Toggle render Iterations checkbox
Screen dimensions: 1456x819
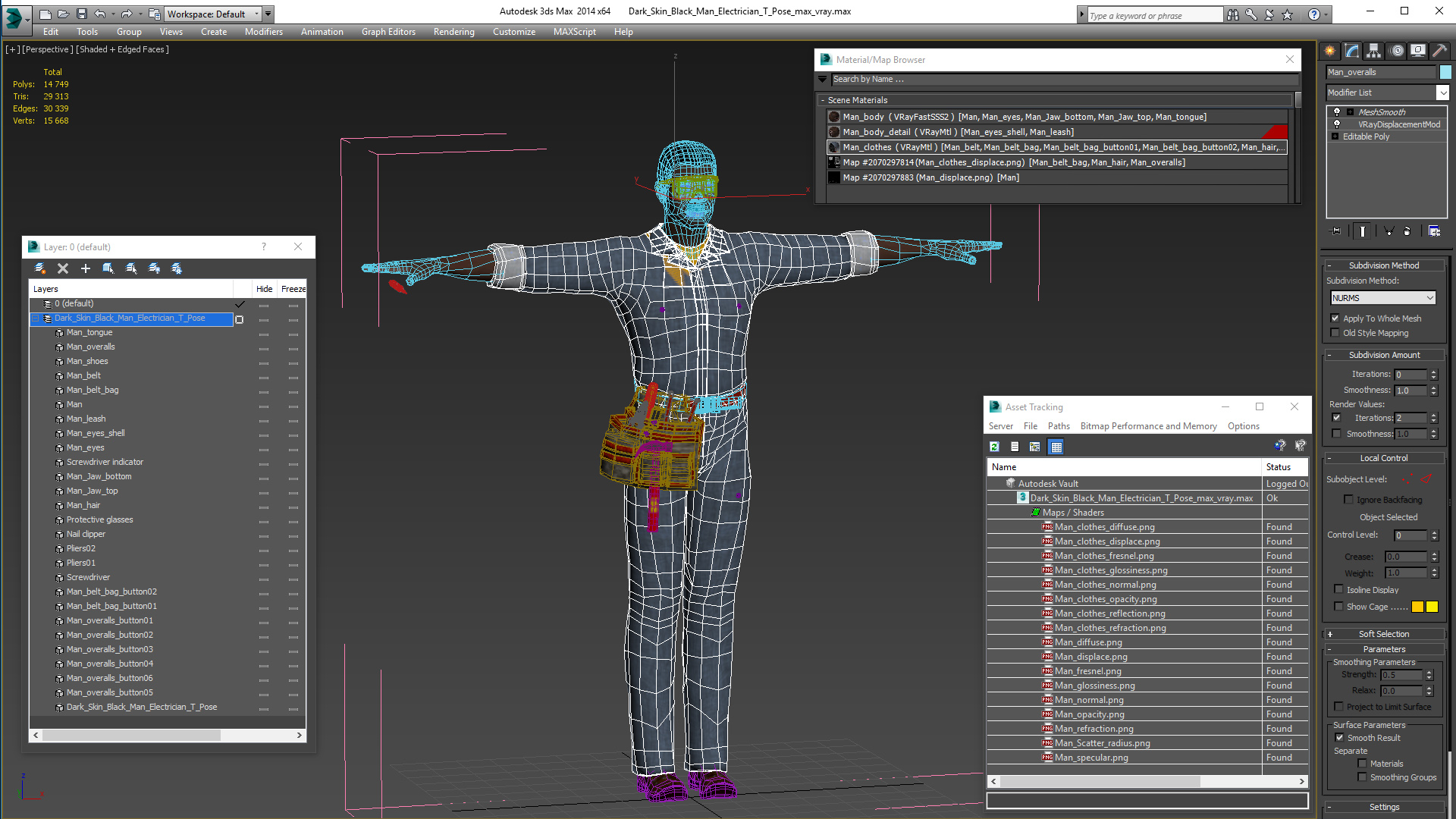(x=1336, y=418)
